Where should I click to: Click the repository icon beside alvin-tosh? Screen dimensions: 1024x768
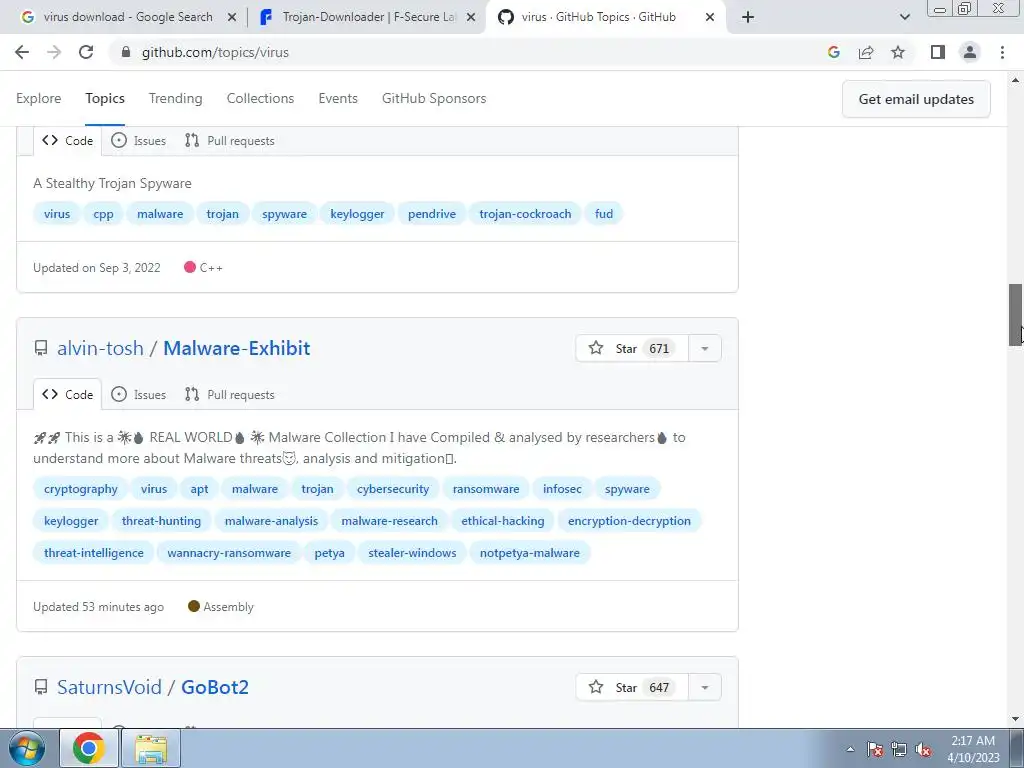pos(41,348)
